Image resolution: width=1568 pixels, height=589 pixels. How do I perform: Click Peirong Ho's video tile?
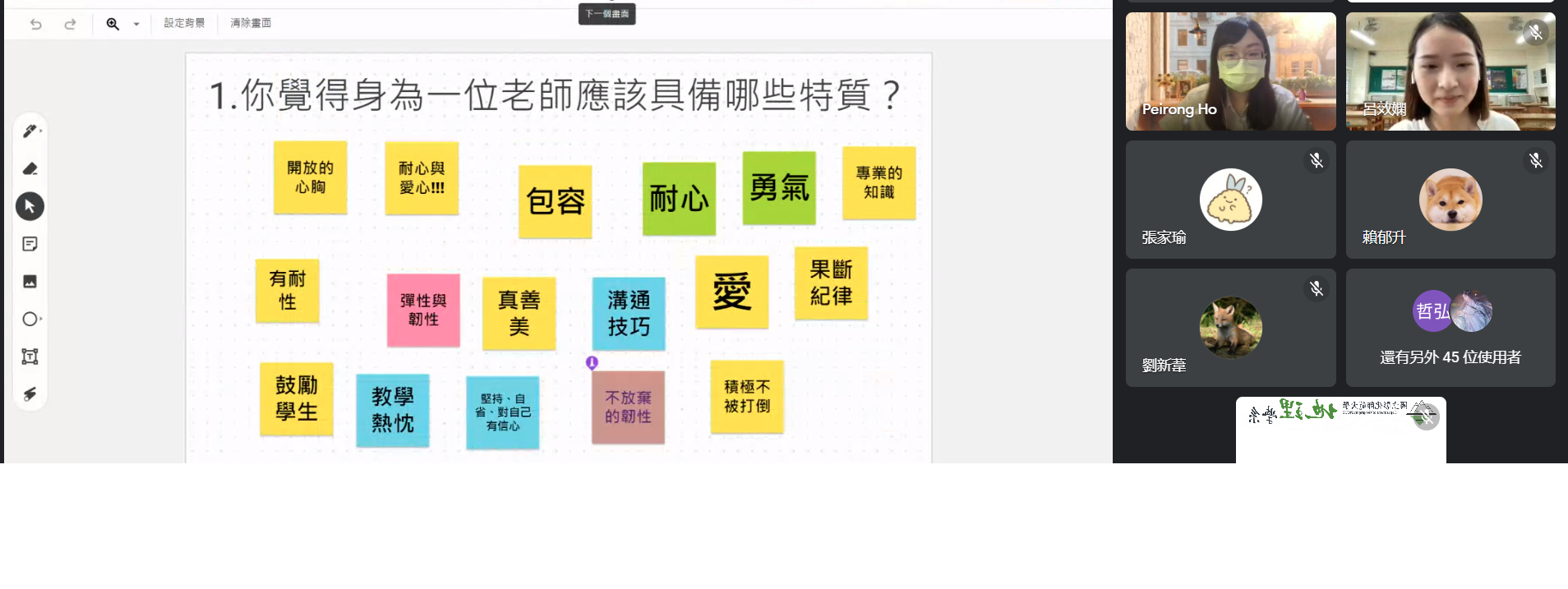click(1230, 71)
